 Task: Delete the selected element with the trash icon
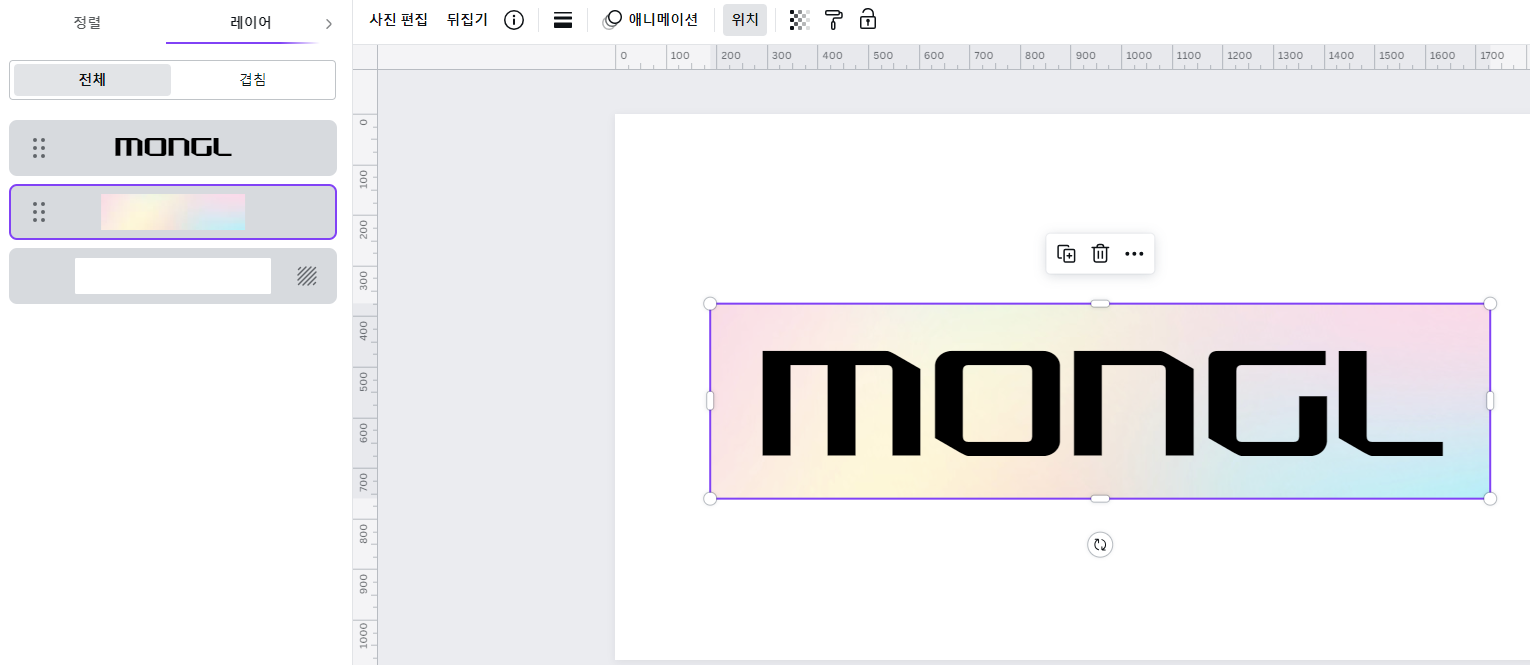pyautogui.click(x=1100, y=254)
